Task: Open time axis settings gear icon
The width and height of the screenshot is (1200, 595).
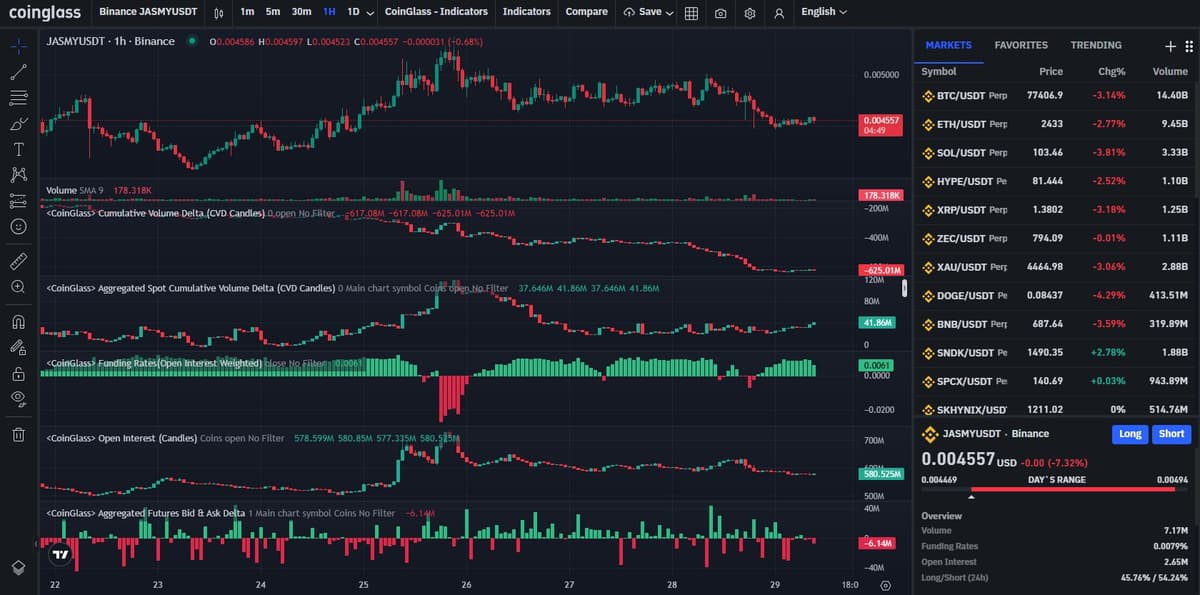Action: [x=885, y=585]
